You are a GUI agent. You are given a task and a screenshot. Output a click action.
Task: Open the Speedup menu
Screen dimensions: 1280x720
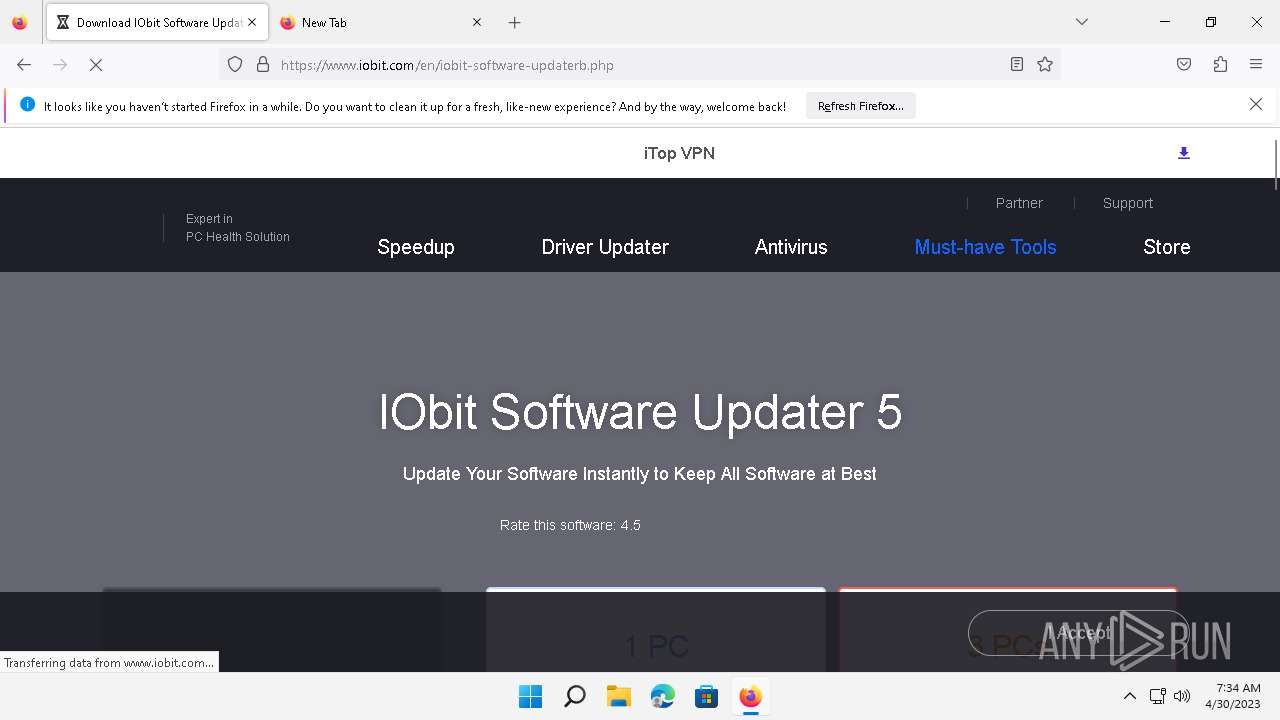click(416, 247)
